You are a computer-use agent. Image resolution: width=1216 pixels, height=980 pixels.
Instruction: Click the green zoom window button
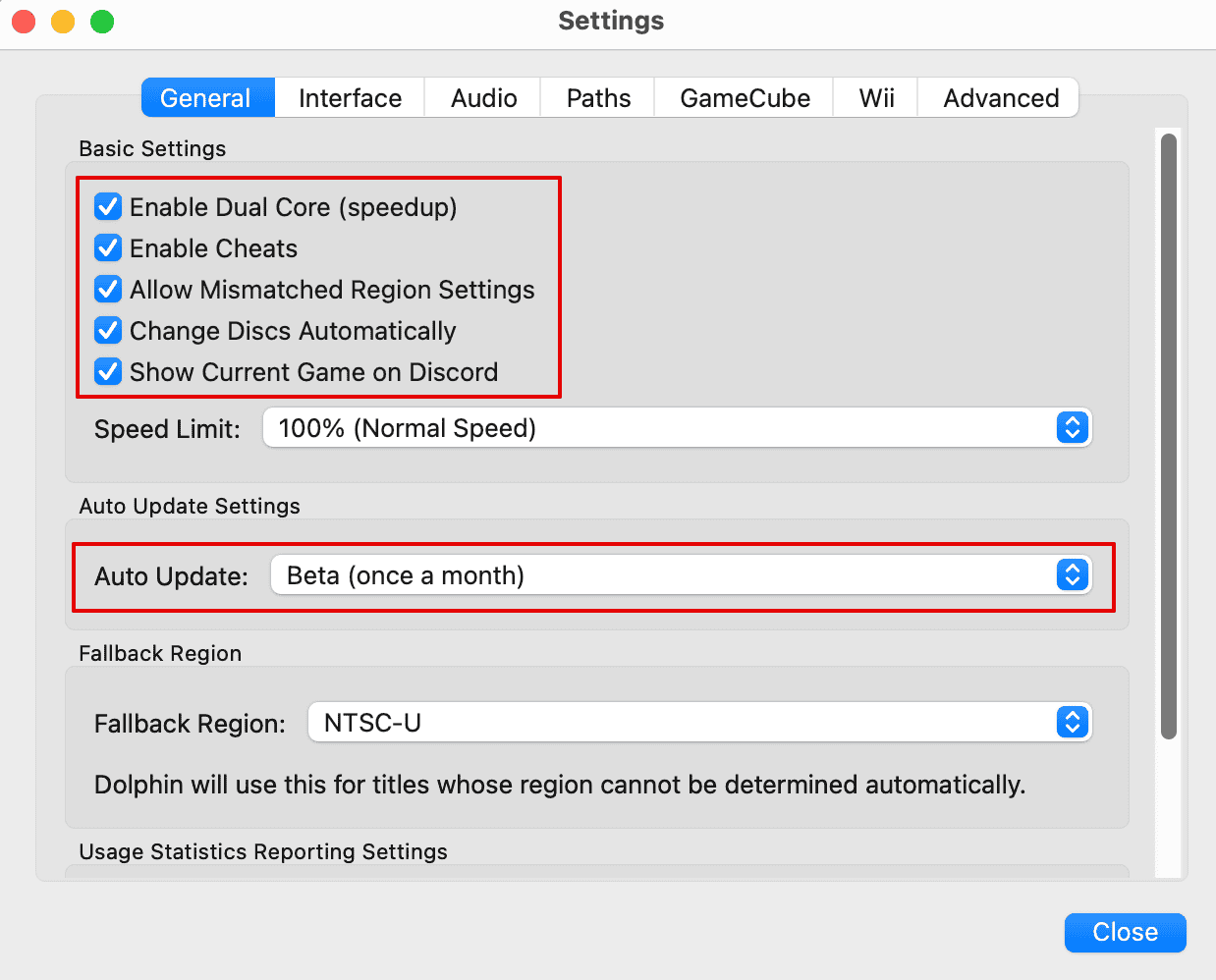point(102,22)
